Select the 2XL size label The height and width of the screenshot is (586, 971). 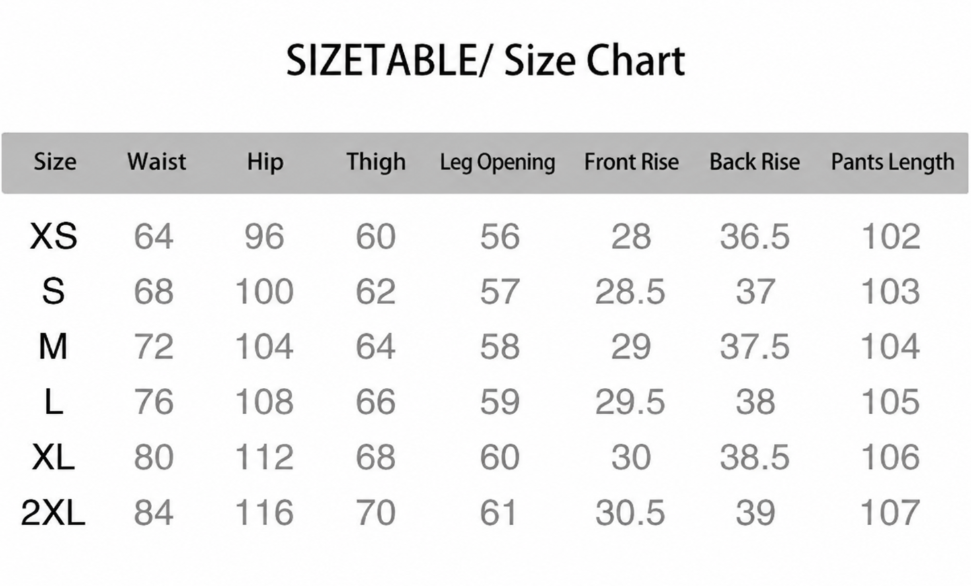click(x=53, y=513)
